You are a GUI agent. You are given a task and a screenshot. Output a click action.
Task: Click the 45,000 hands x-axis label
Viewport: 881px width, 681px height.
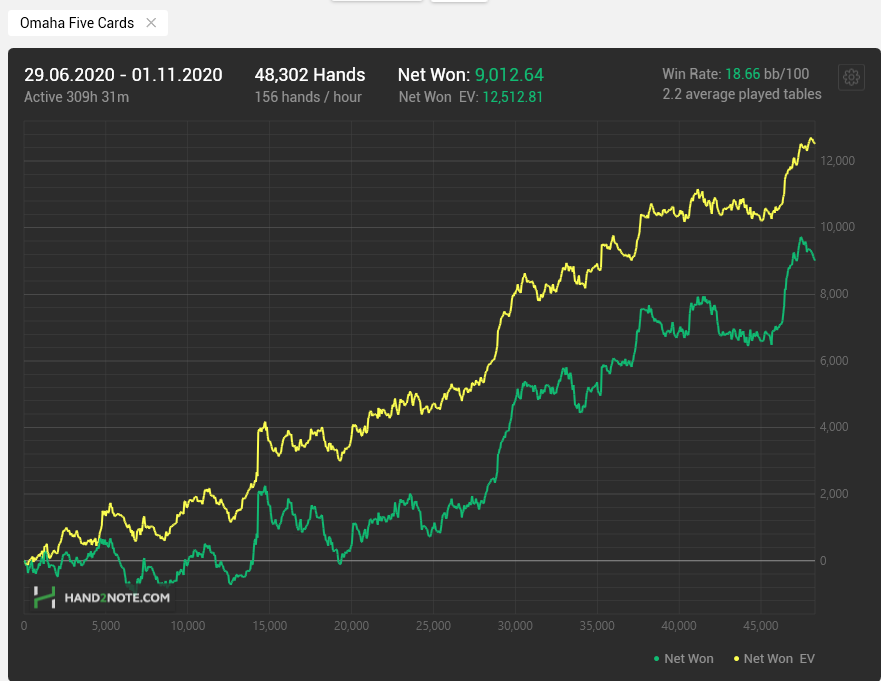click(761, 626)
